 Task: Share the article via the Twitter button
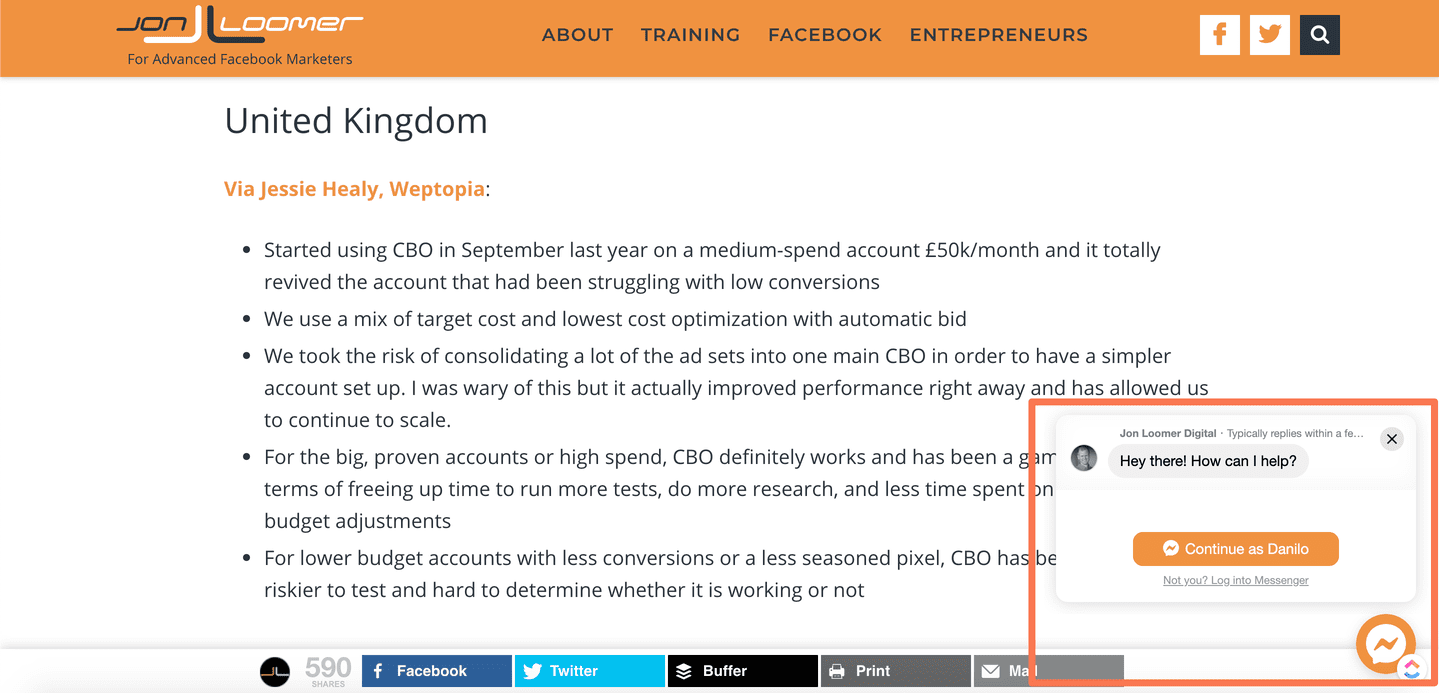590,671
